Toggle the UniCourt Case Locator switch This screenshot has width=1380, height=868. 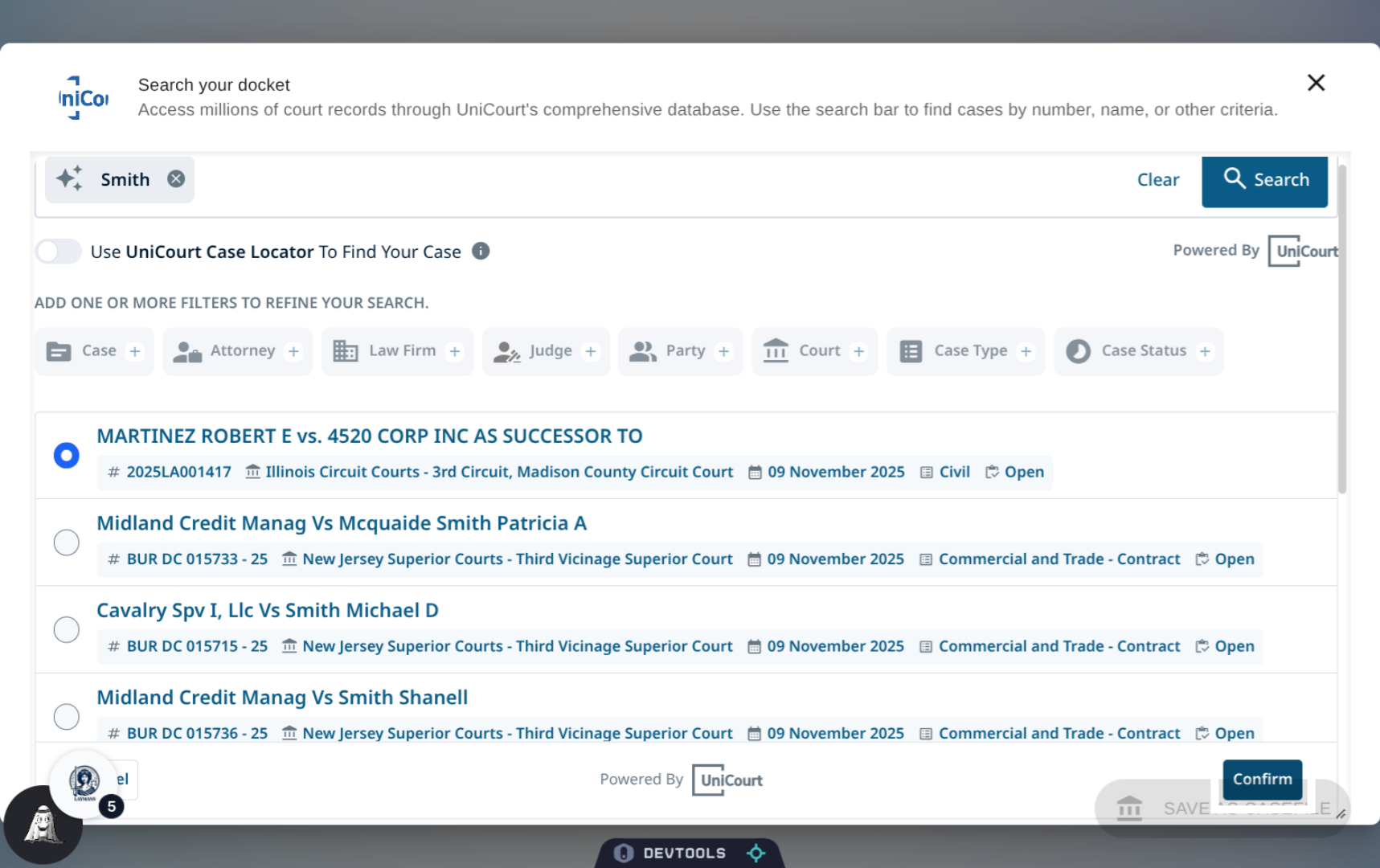(58, 252)
